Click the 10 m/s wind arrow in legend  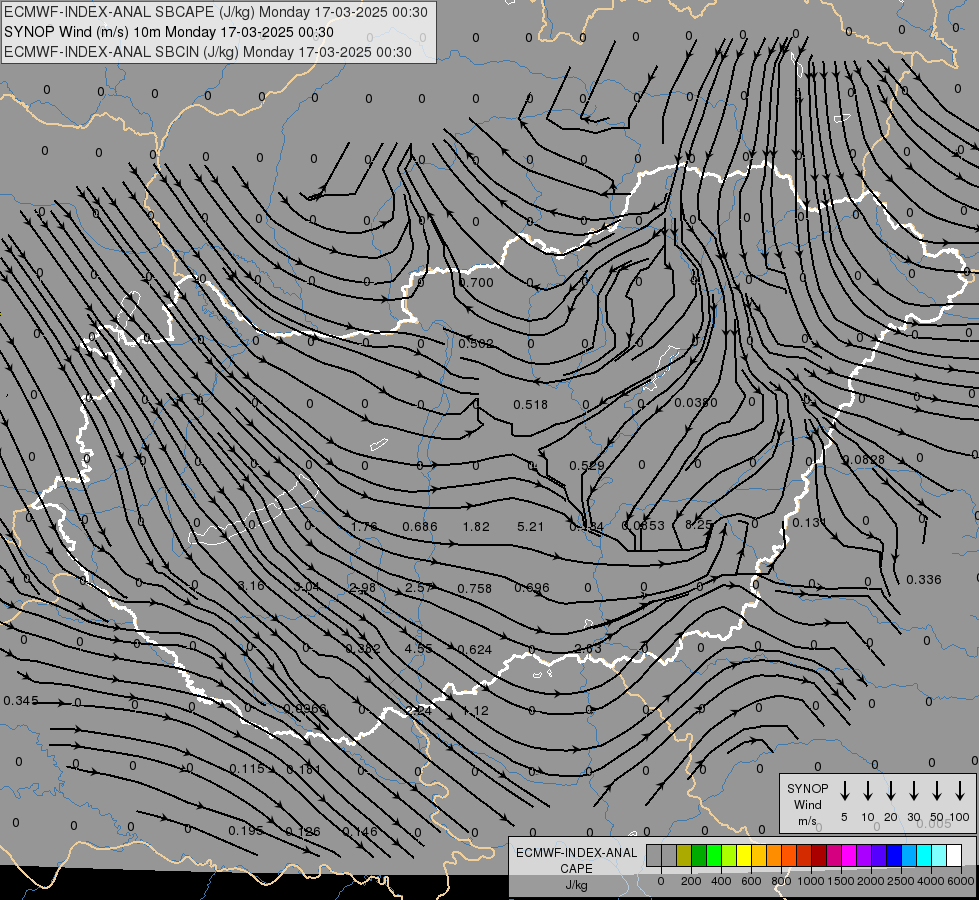(x=868, y=790)
